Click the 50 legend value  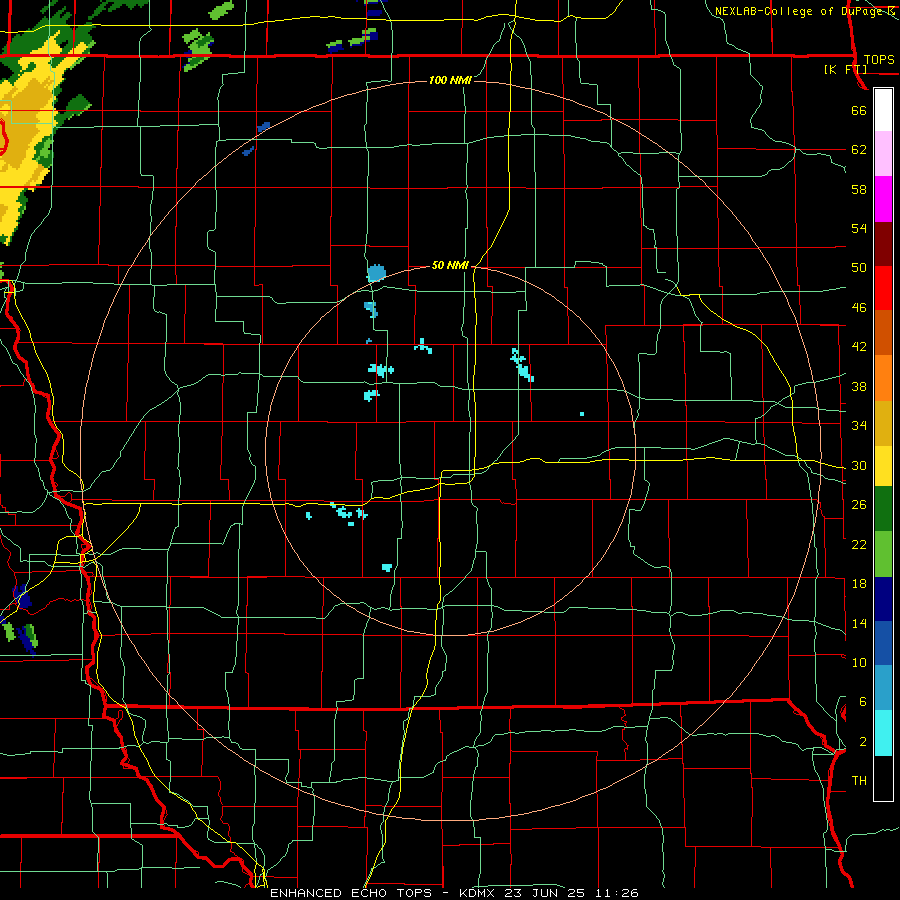[859, 268]
